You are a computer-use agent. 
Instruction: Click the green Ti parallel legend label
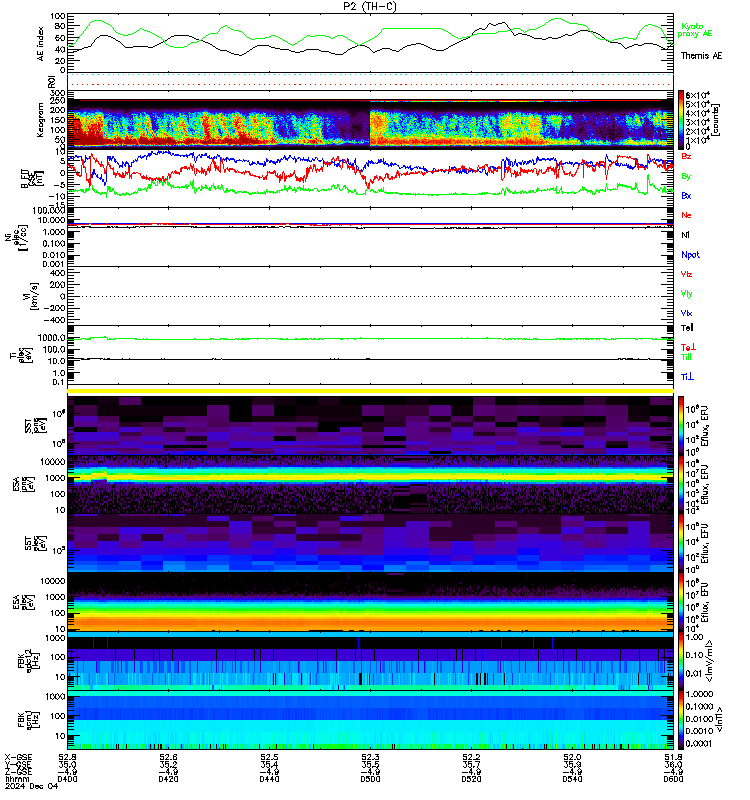[686, 357]
